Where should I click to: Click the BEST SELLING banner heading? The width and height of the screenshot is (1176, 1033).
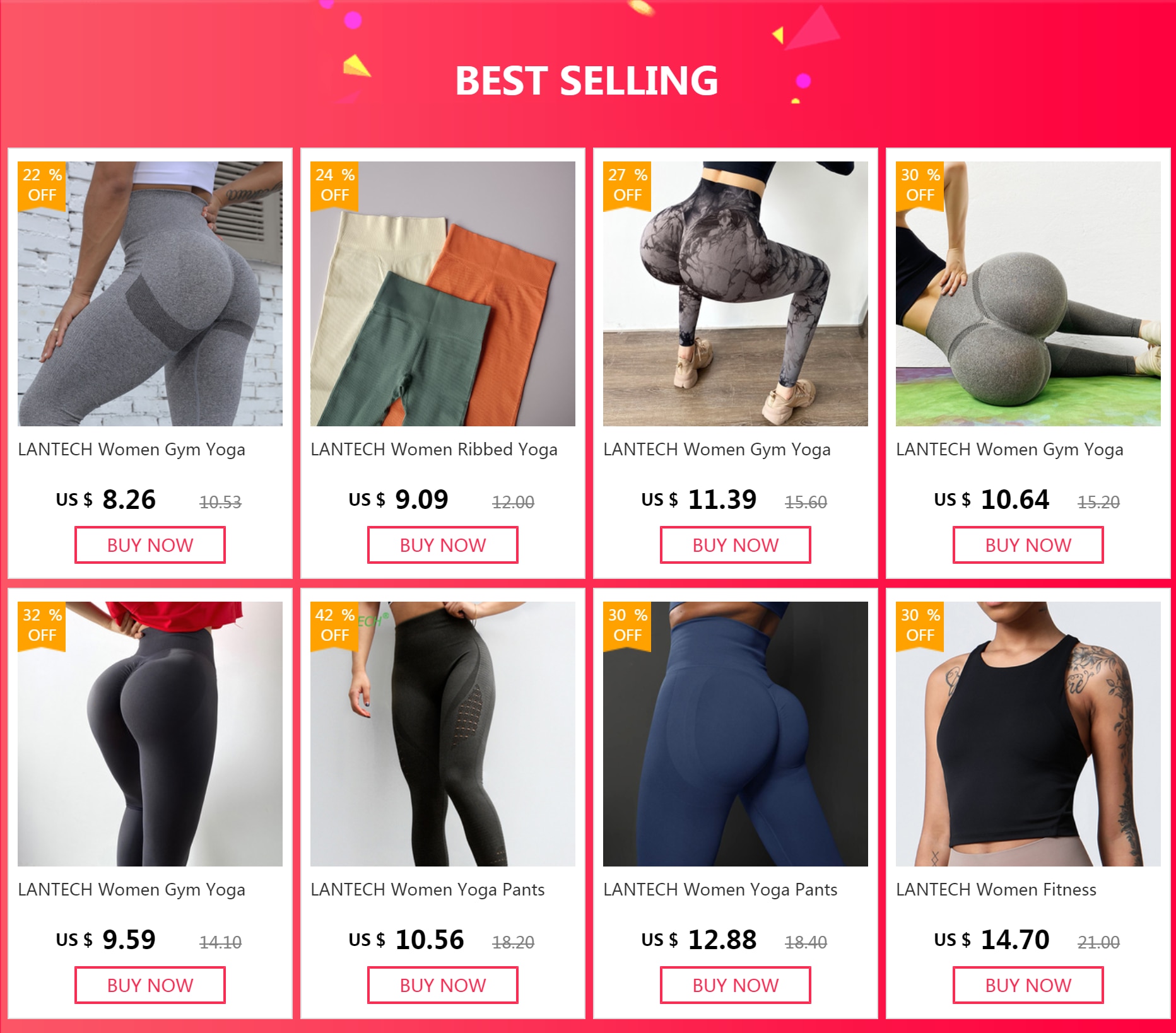(x=587, y=81)
